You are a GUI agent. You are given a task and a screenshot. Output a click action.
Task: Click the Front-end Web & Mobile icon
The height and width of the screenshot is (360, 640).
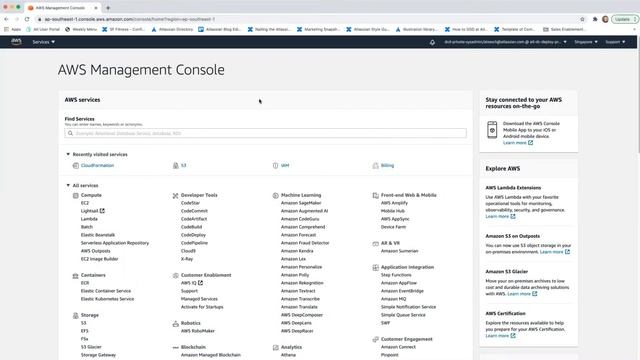coord(376,196)
